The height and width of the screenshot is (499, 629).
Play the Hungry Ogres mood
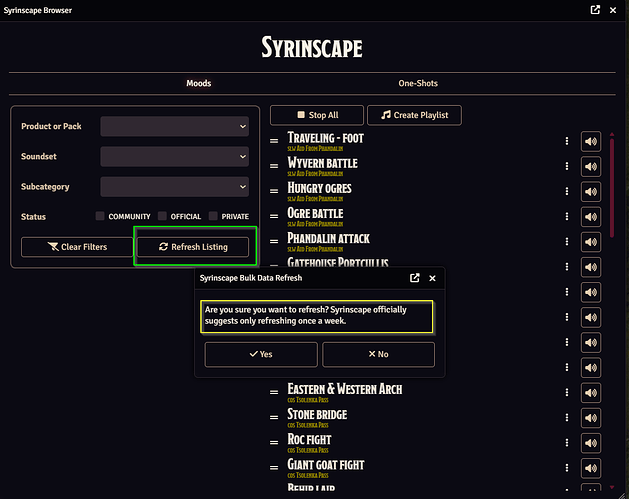point(591,192)
